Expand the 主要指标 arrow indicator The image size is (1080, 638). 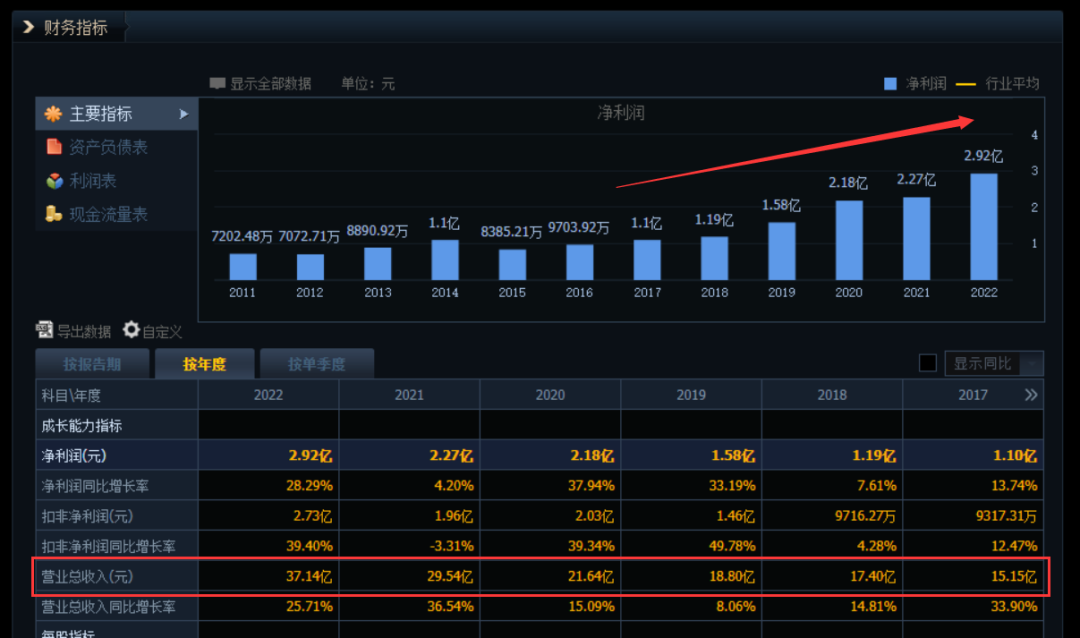pos(184,114)
